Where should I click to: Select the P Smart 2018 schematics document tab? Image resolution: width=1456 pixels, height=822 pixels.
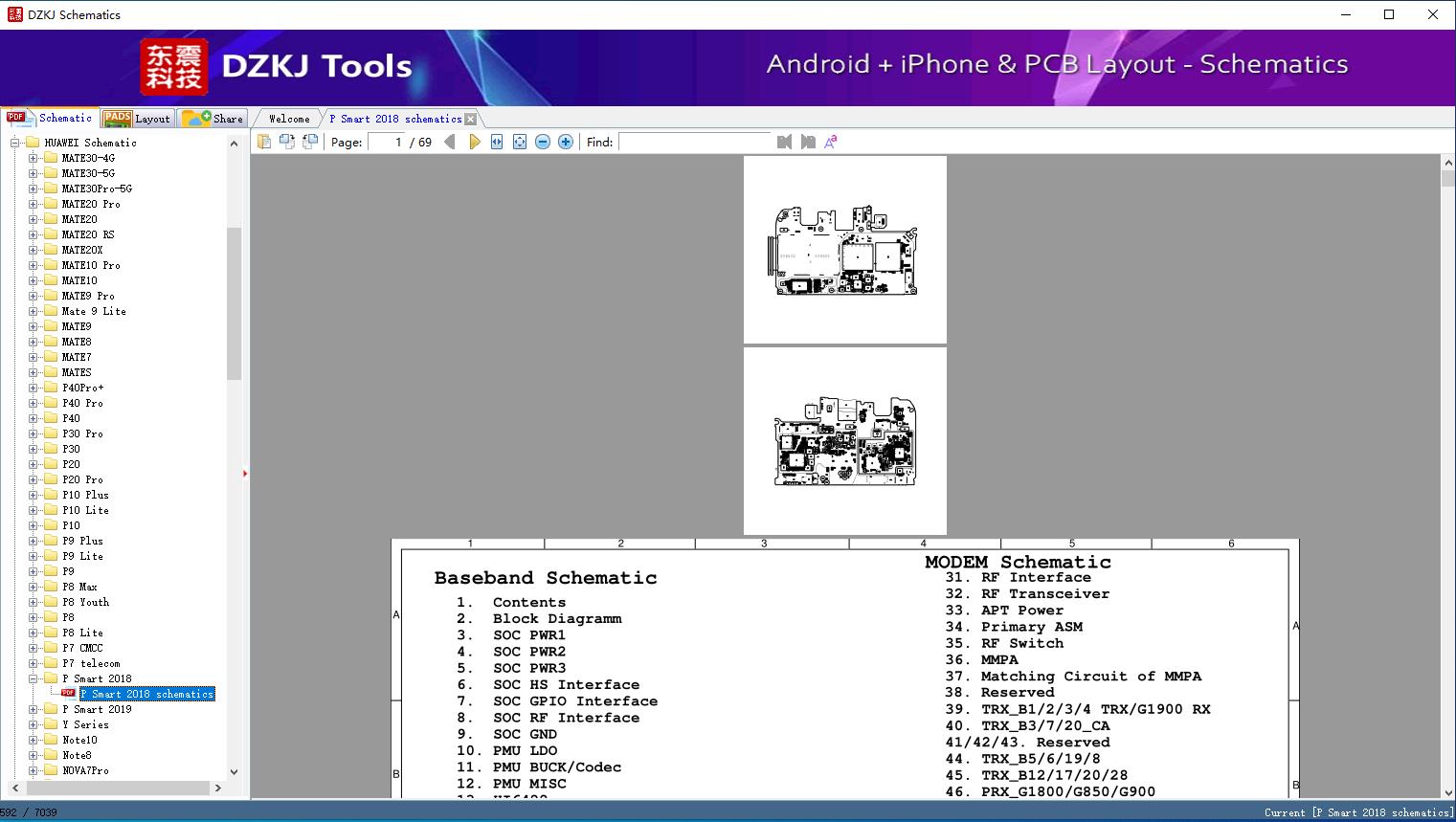(395, 119)
